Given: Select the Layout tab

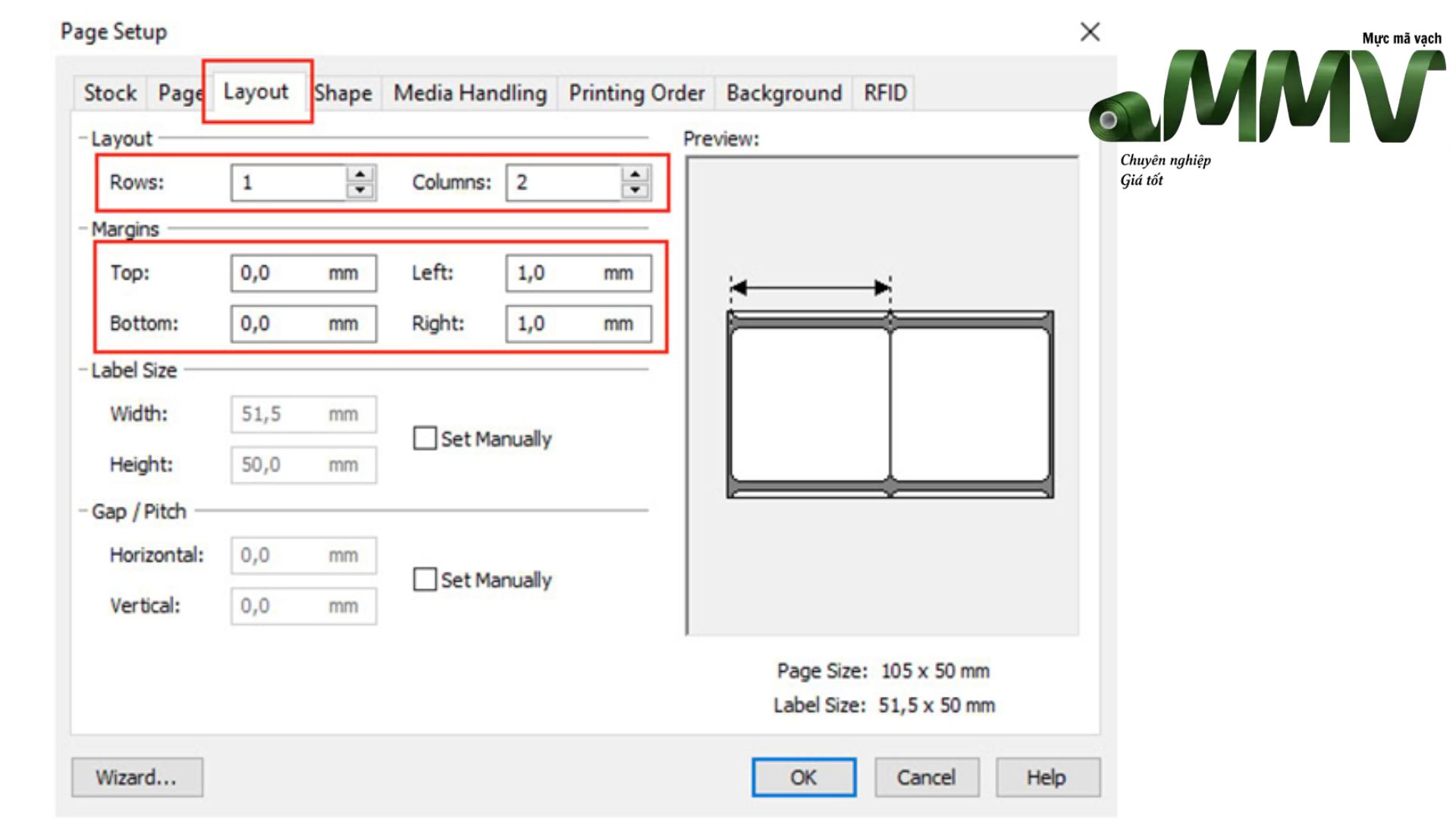Looking at the screenshot, I should click(256, 92).
